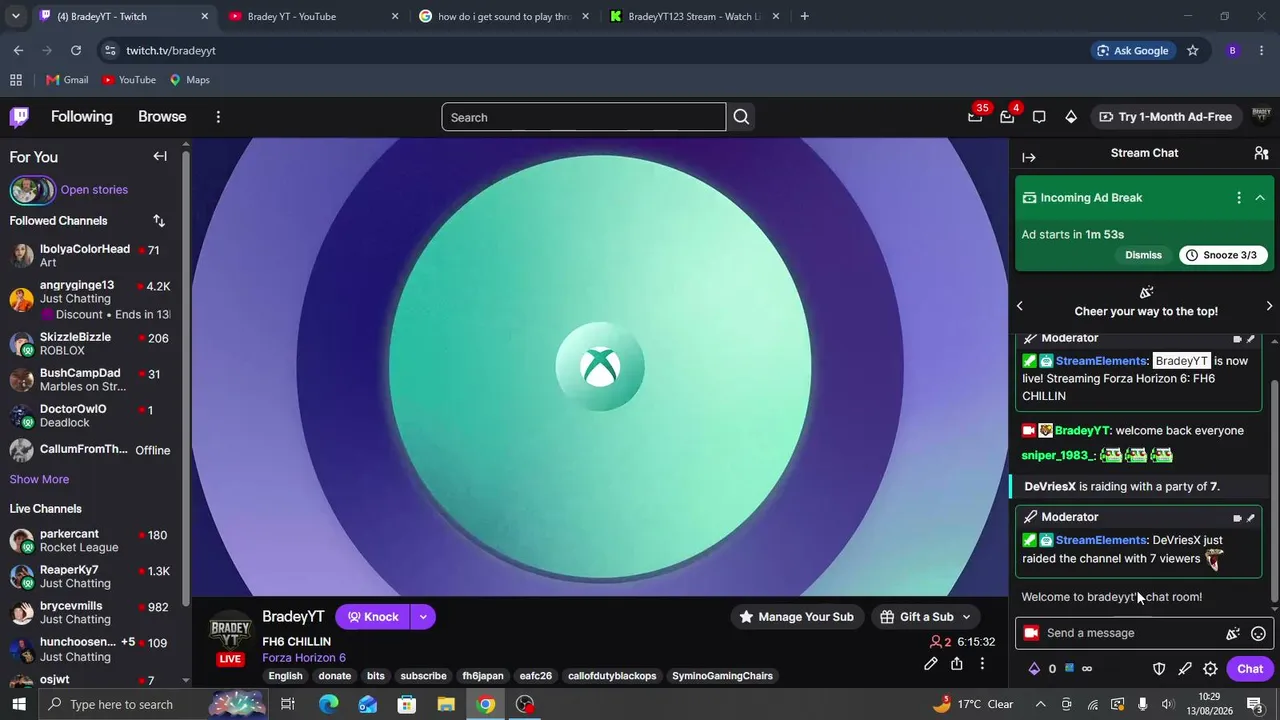Viewport: 1280px width, 720px height.
Task: Go to next leaderboard banner item
Action: click(x=1269, y=306)
